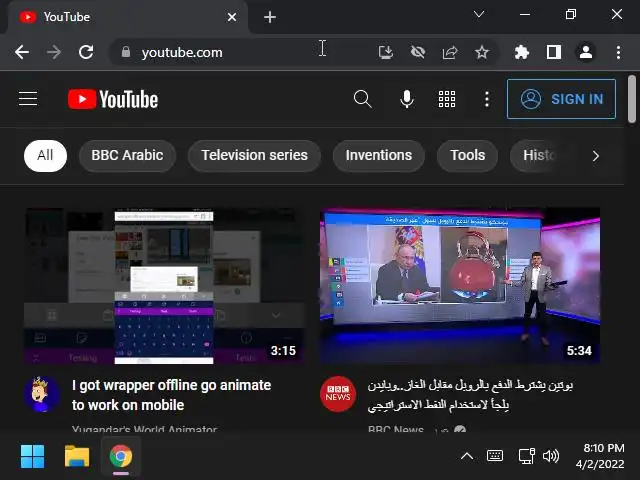640x480 pixels.
Task: Show hidden system tray icons
Action: pos(467,456)
